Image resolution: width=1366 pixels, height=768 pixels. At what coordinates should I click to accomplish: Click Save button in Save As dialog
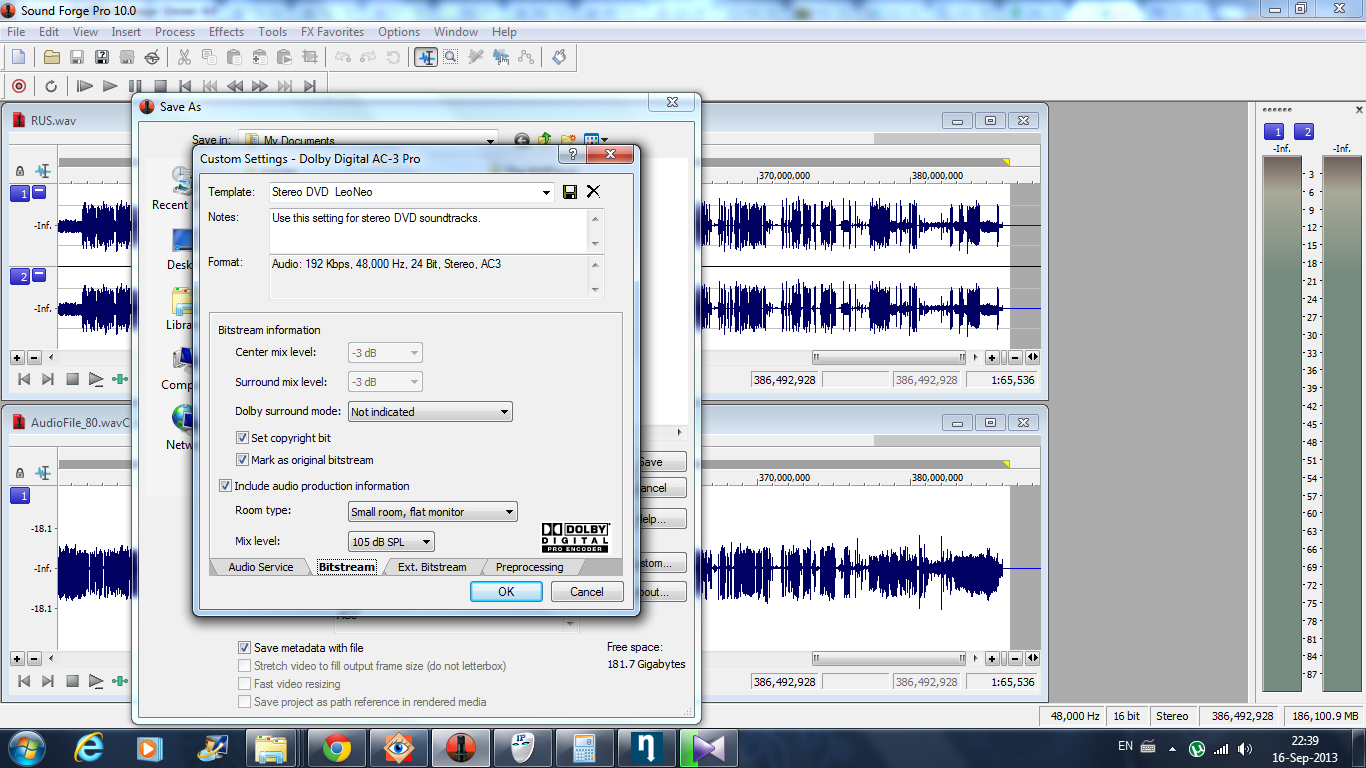[x=661, y=462]
